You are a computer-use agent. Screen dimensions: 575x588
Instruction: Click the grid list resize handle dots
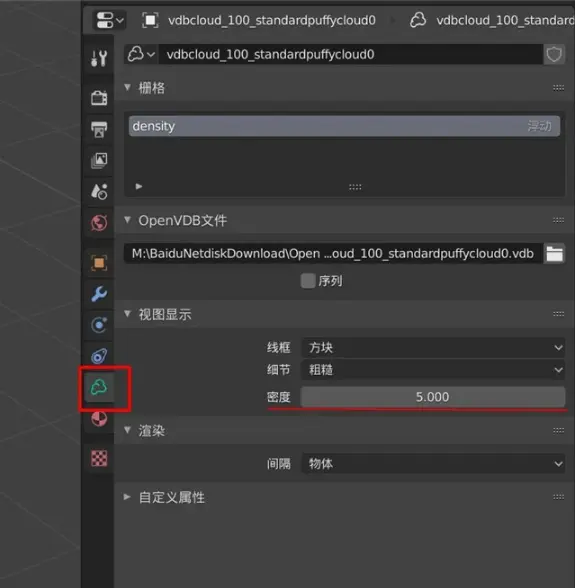pos(355,187)
